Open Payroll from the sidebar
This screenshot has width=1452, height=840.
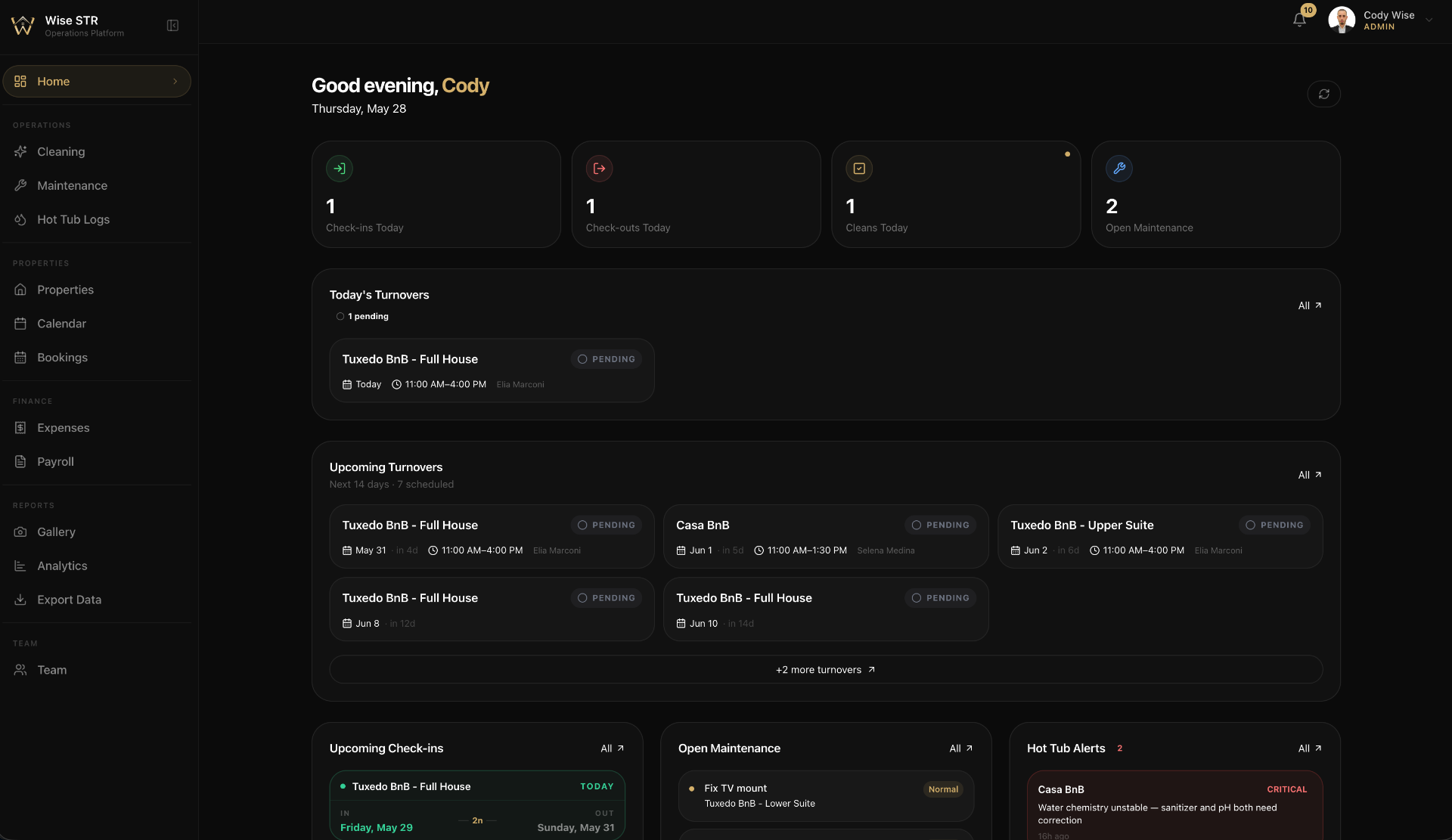click(x=97, y=462)
